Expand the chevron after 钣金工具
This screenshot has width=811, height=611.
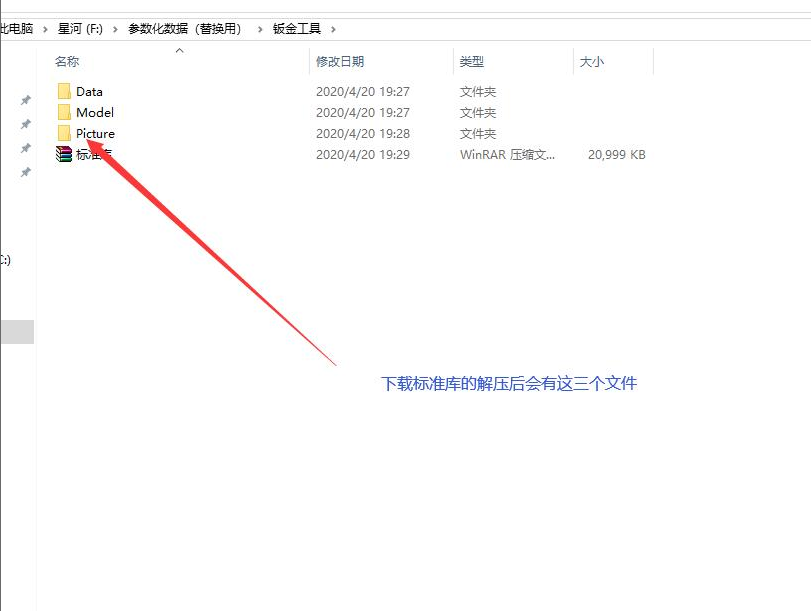[333, 29]
